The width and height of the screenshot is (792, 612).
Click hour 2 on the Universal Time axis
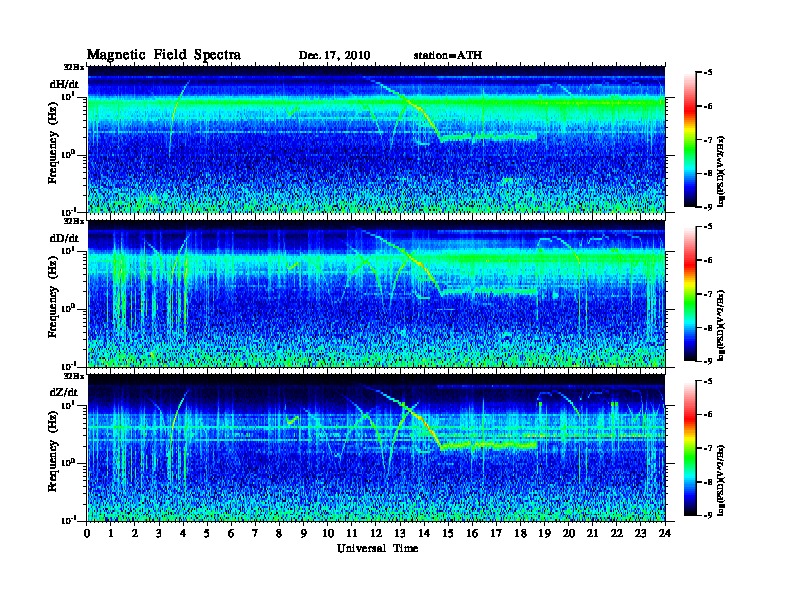135,533
